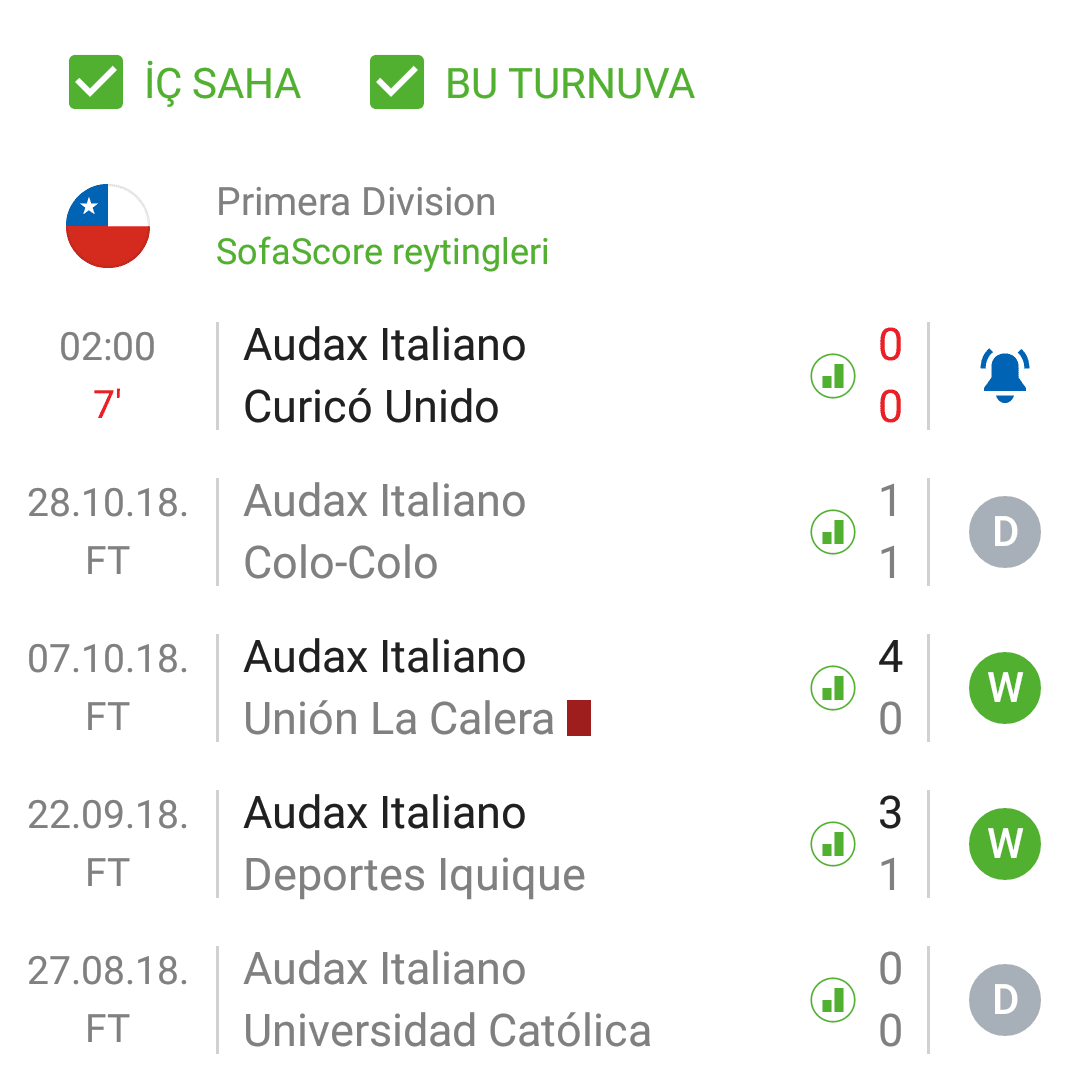
Task: Tap draw badge for Universidad Católica match
Action: click(x=1004, y=999)
